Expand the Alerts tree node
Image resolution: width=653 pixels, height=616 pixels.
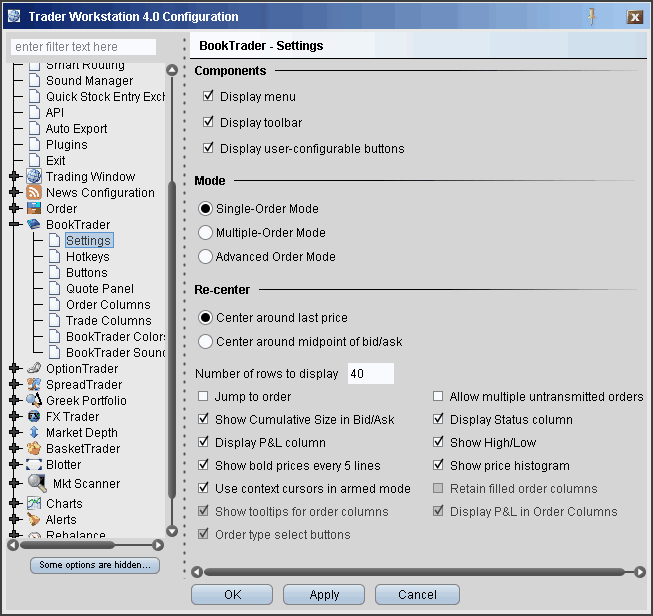(15, 519)
